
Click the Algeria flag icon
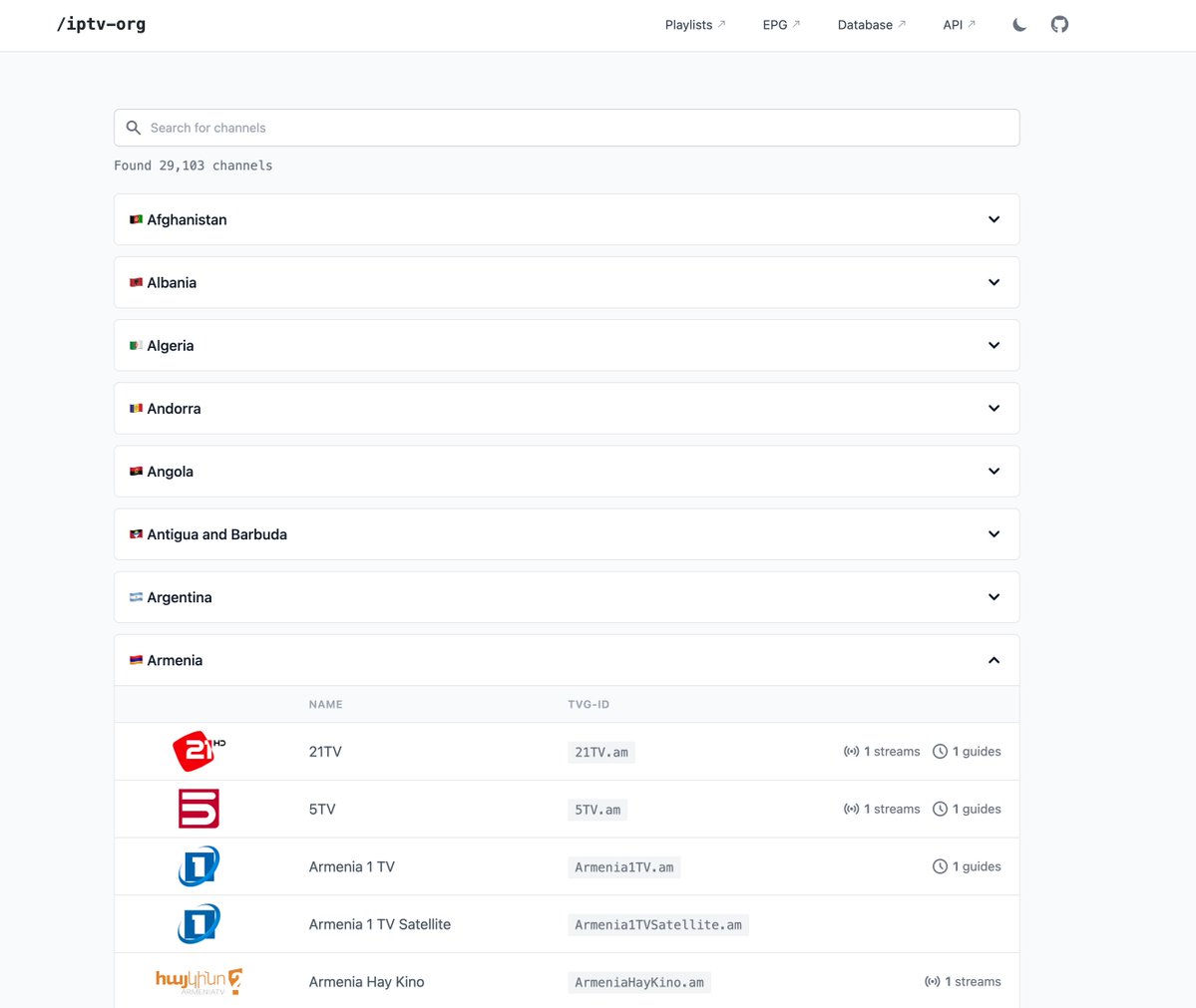pos(136,345)
